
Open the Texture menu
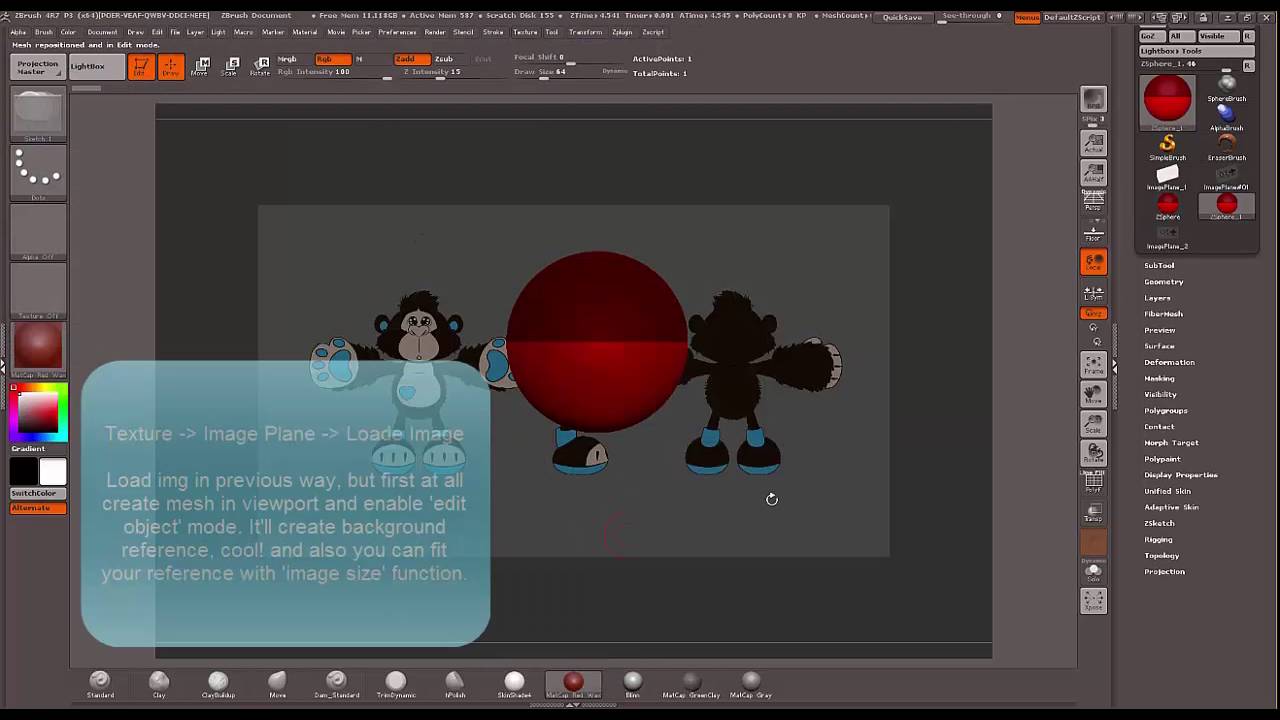tap(524, 32)
